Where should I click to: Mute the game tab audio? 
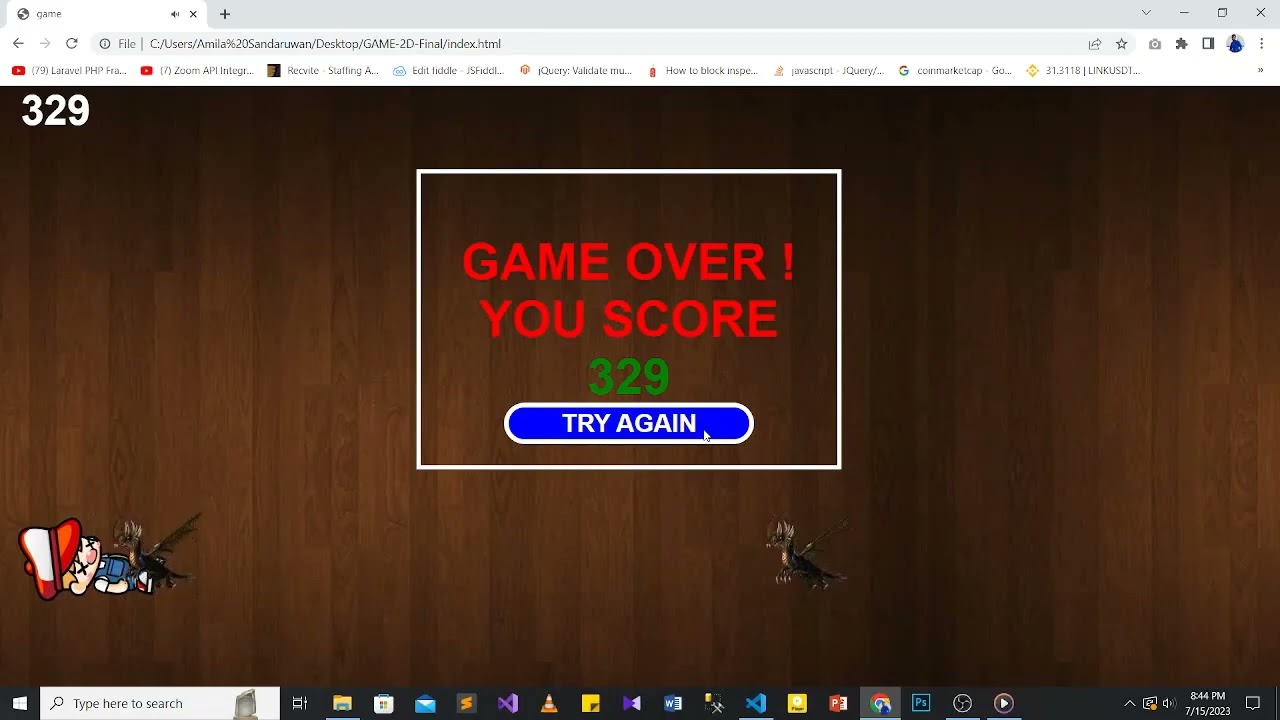pyautogui.click(x=175, y=14)
